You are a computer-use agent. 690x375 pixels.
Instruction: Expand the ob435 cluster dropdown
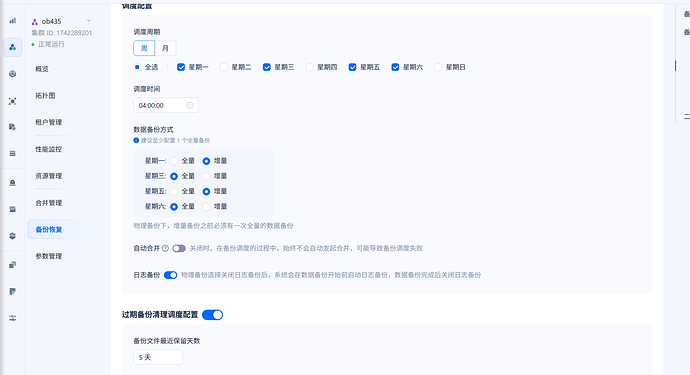tap(88, 21)
